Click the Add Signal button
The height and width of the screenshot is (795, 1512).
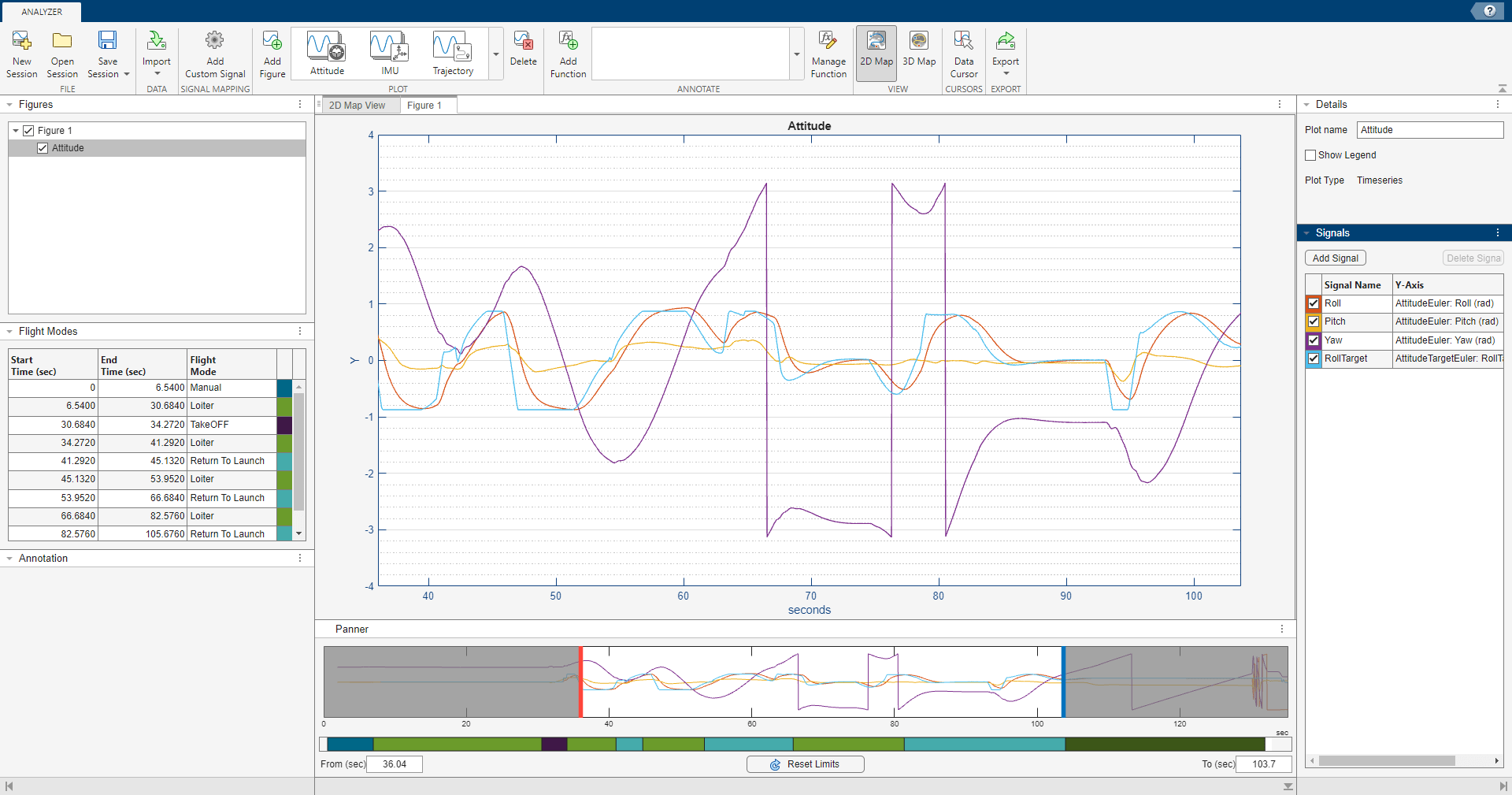click(x=1335, y=258)
